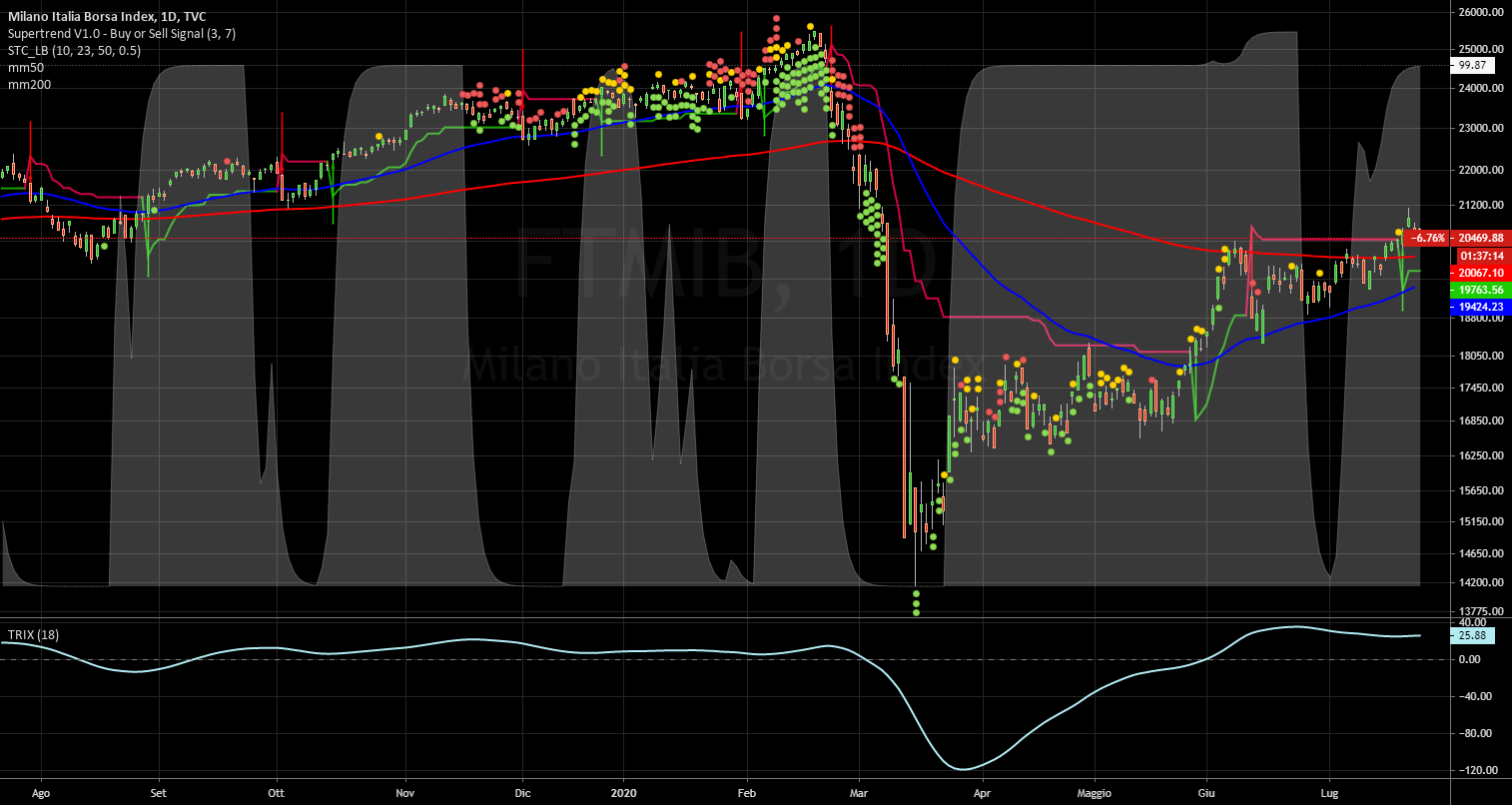Viewport: 1512px width, 805px height.
Task: Click the blue 19424.23 value label
Action: pyautogui.click(x=1479, y=307)
